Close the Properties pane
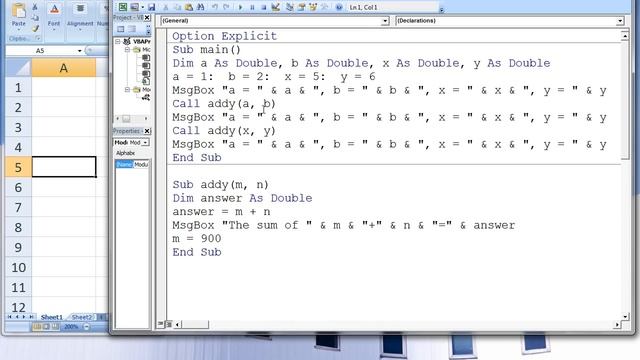The image size is (640, 360). (147, 131)
